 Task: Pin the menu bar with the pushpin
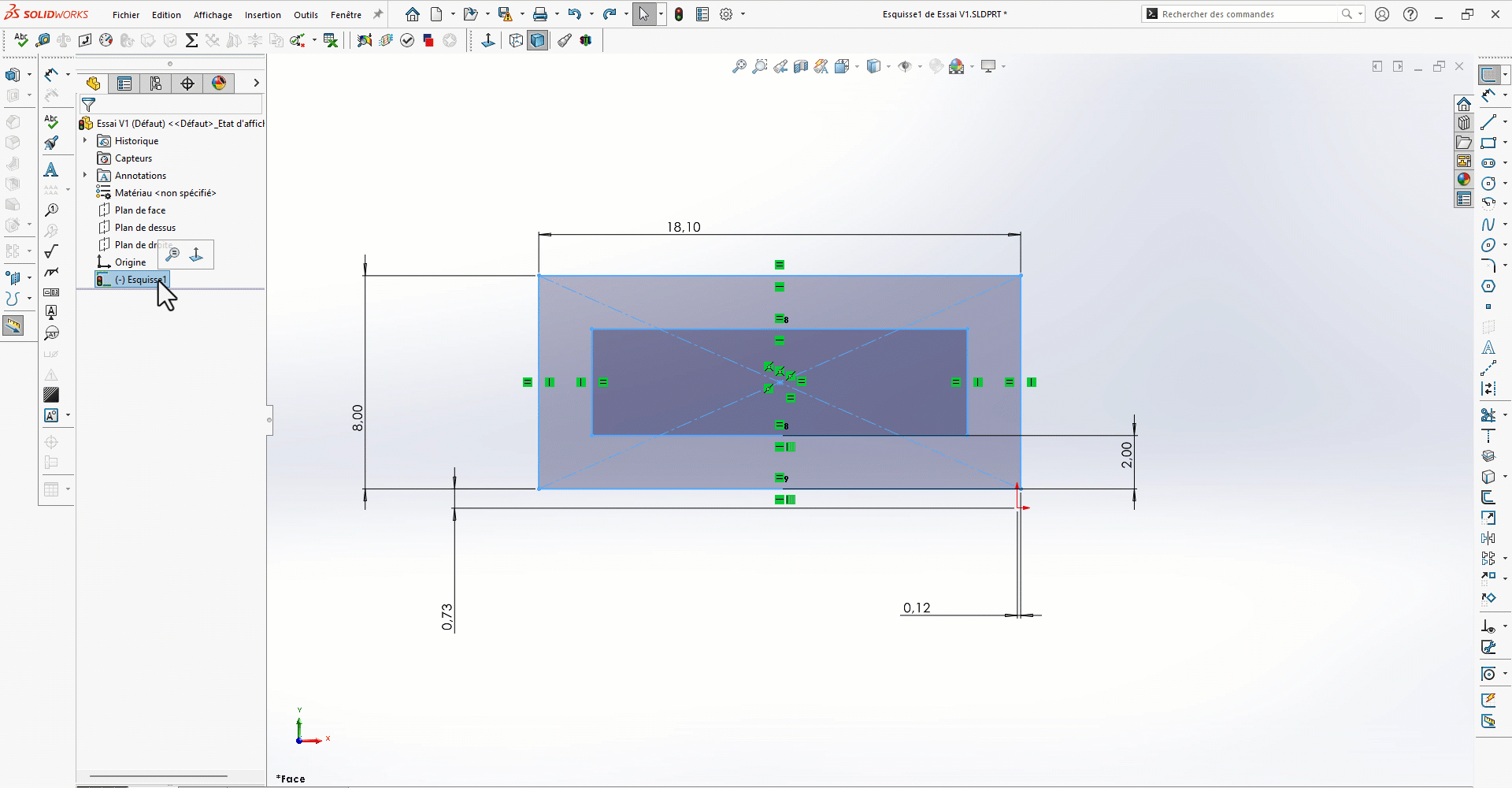tap(378, 14)
